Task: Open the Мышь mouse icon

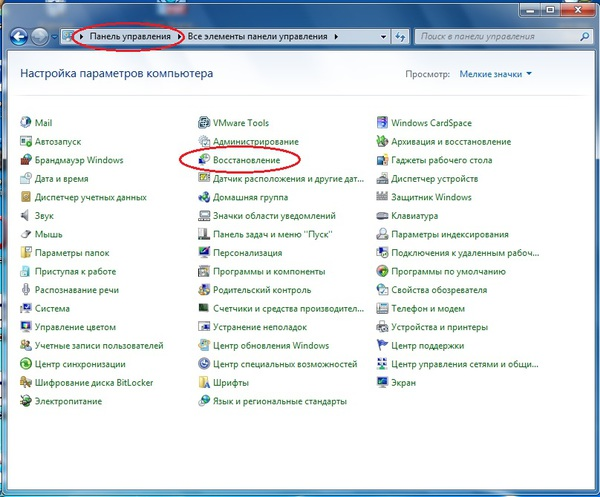Action: (26, 234)
